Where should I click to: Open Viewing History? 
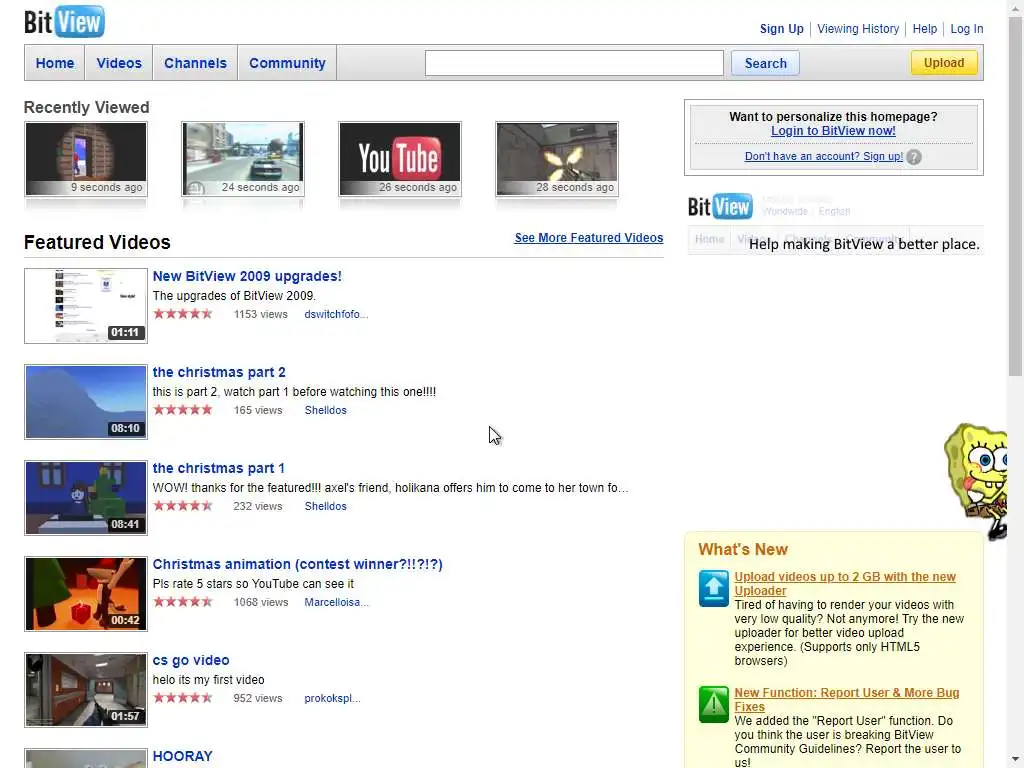click(858, 29)
